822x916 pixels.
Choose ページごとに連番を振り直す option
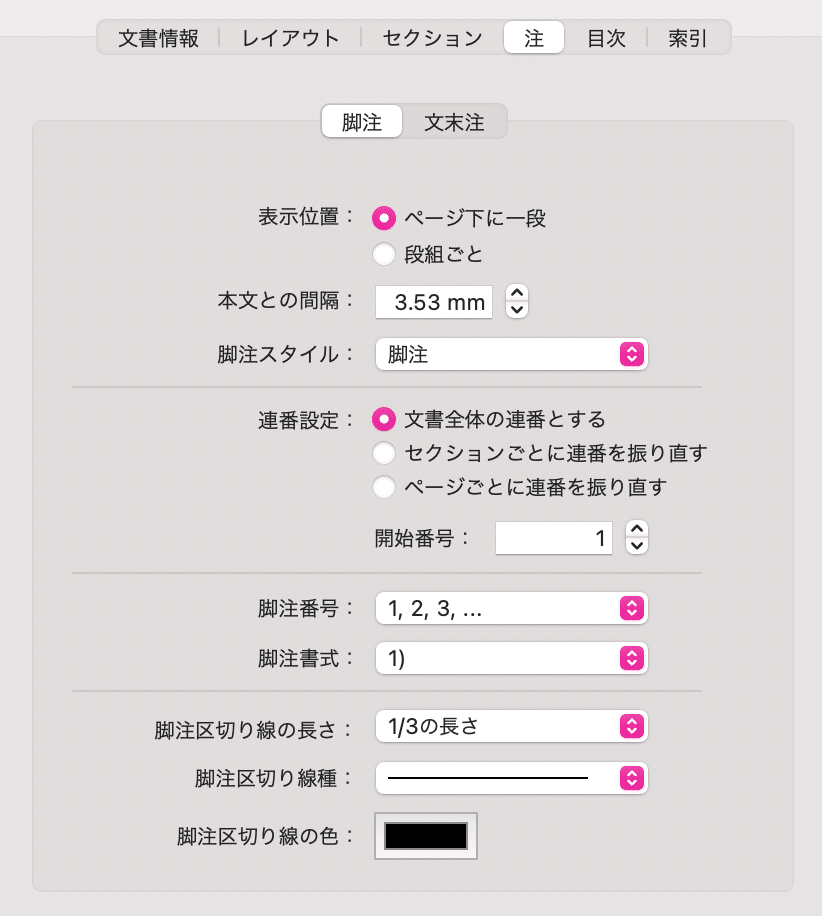coord(384,487)
